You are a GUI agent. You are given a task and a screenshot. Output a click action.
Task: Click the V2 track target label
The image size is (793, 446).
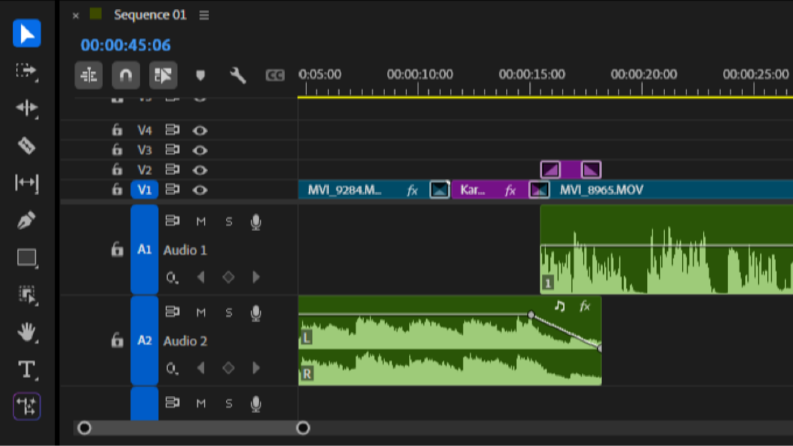point(145,170)
